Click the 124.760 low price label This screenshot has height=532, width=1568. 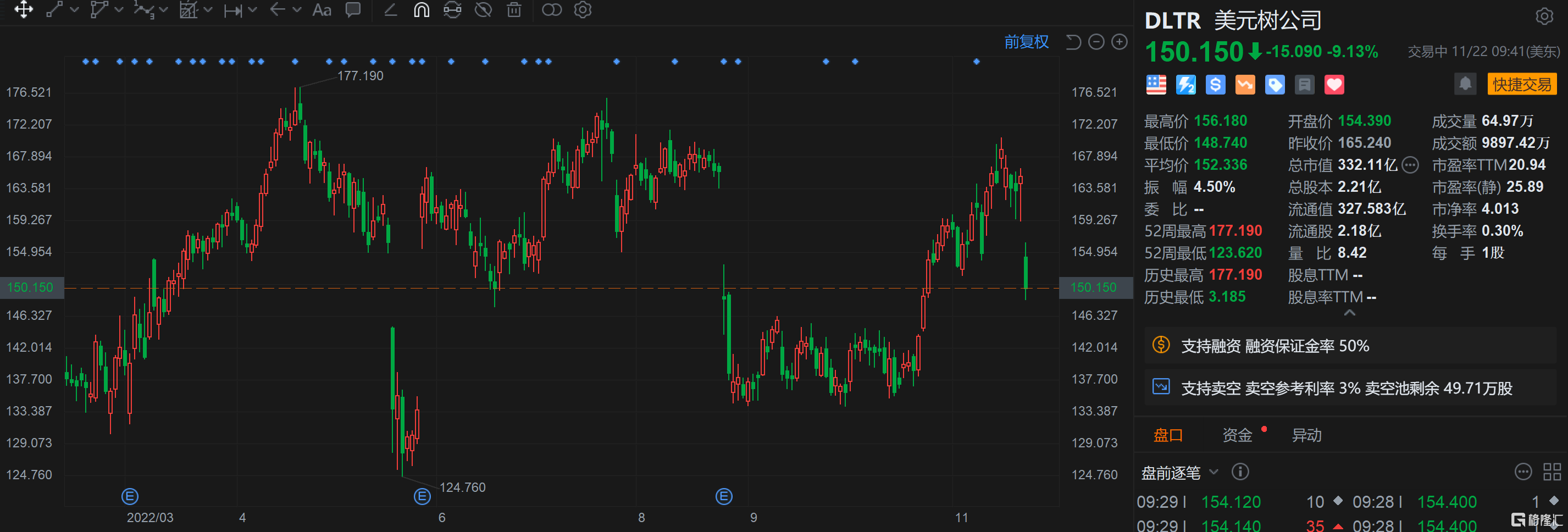pyautogui.click(x=463, y=487)
